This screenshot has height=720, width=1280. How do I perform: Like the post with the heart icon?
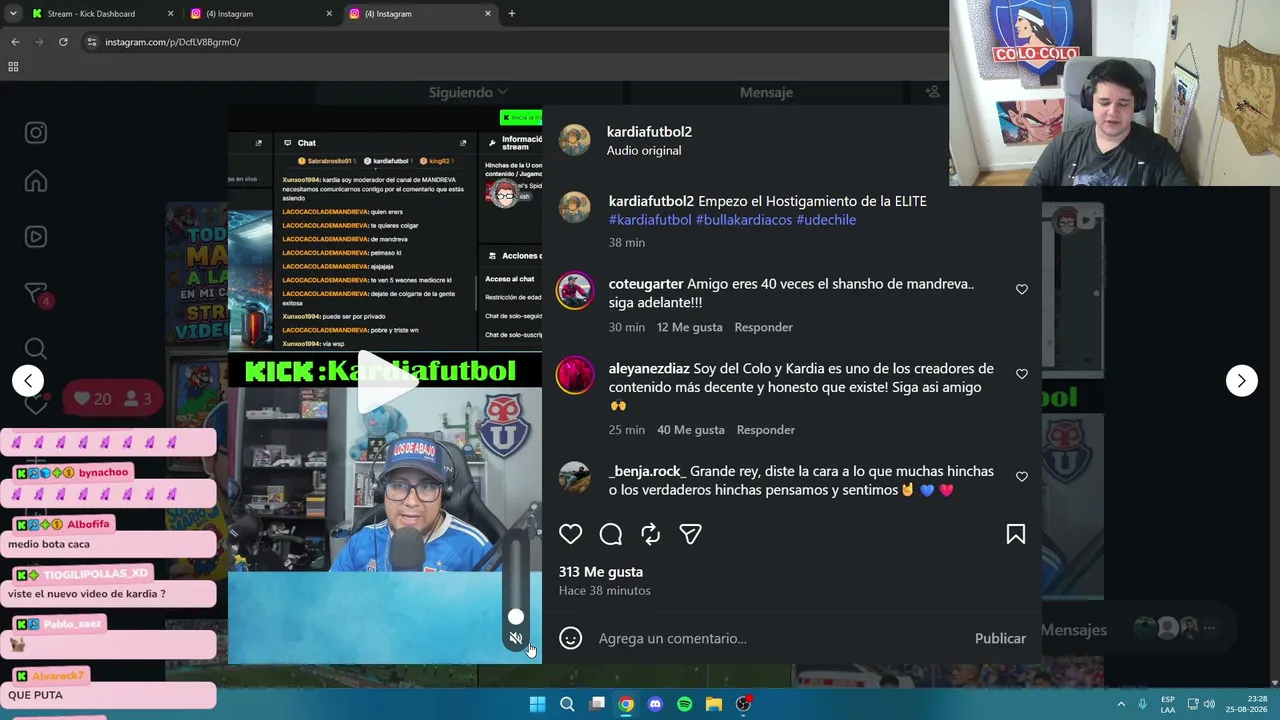tap(570, 534)
